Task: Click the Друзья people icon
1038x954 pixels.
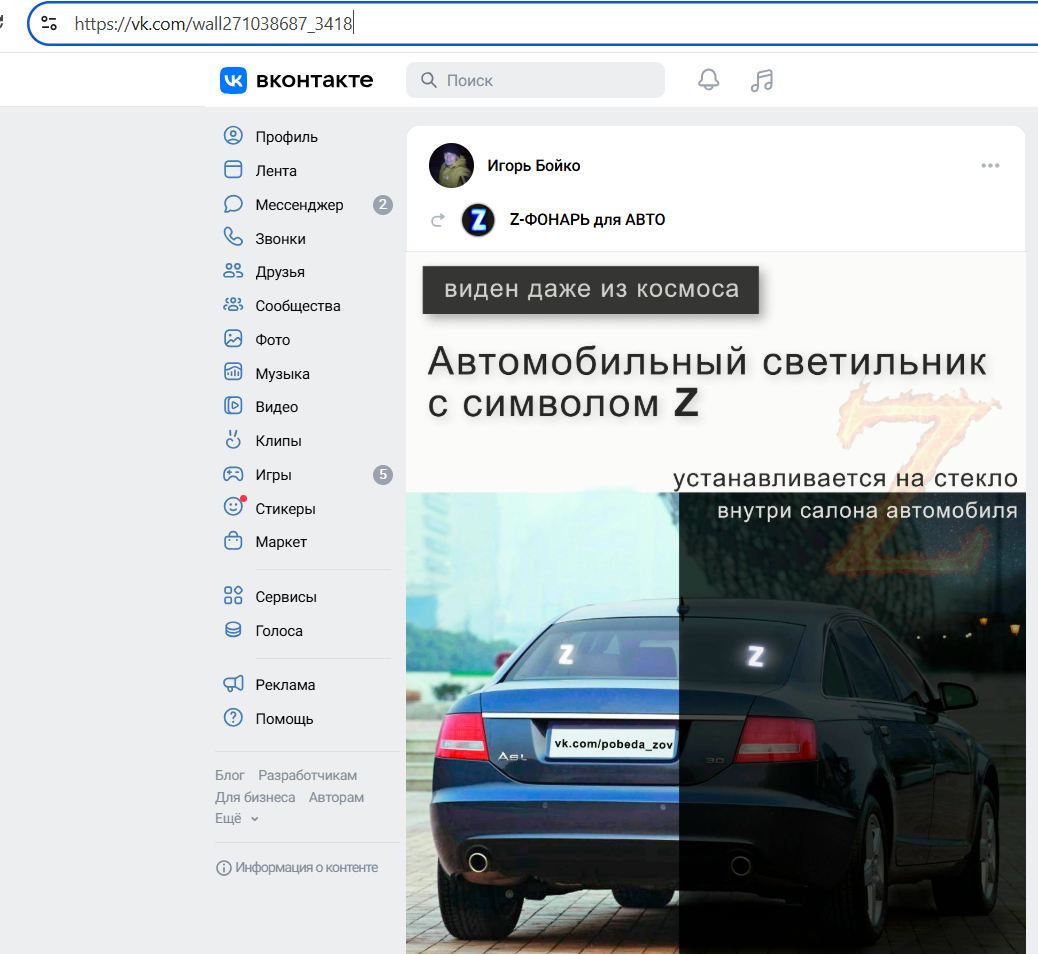Action: click(233, 271)
